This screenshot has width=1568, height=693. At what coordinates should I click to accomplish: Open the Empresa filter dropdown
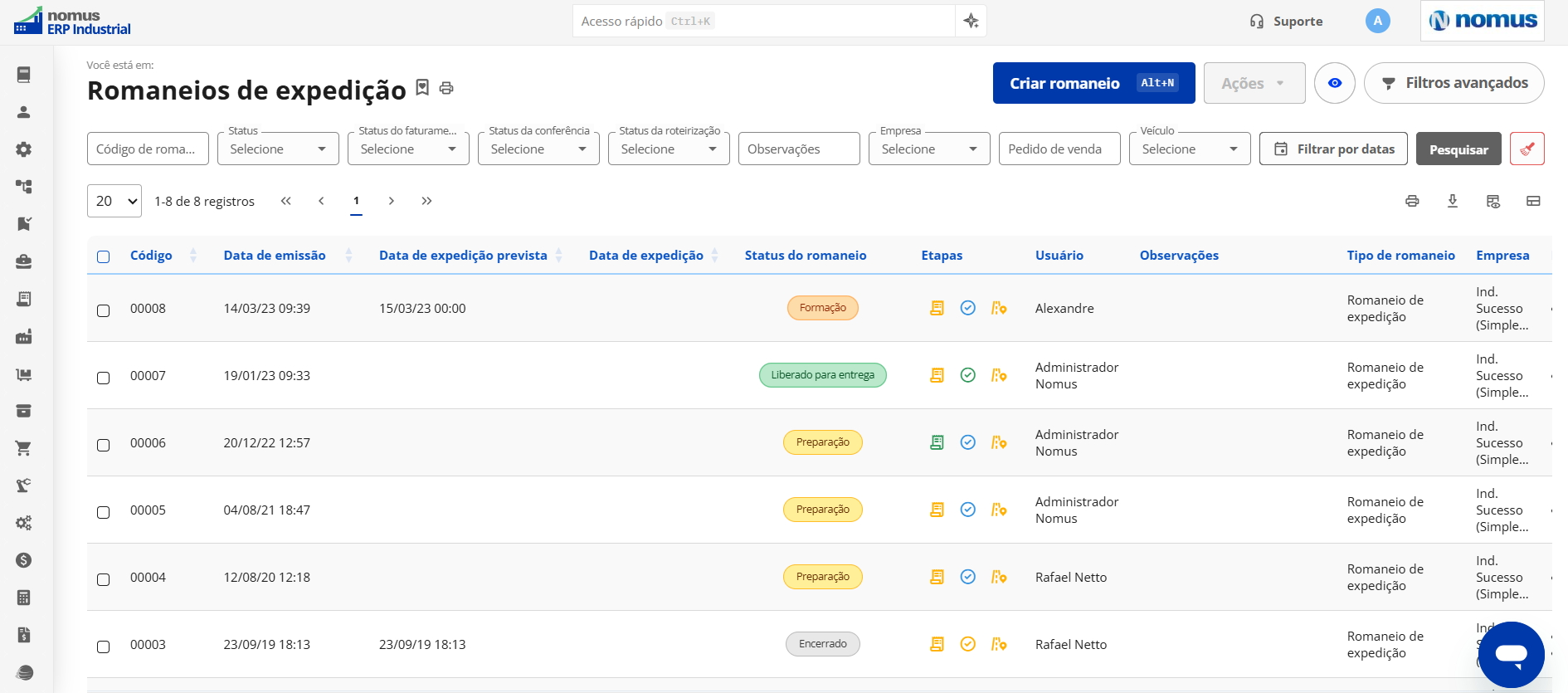(929, 149)
